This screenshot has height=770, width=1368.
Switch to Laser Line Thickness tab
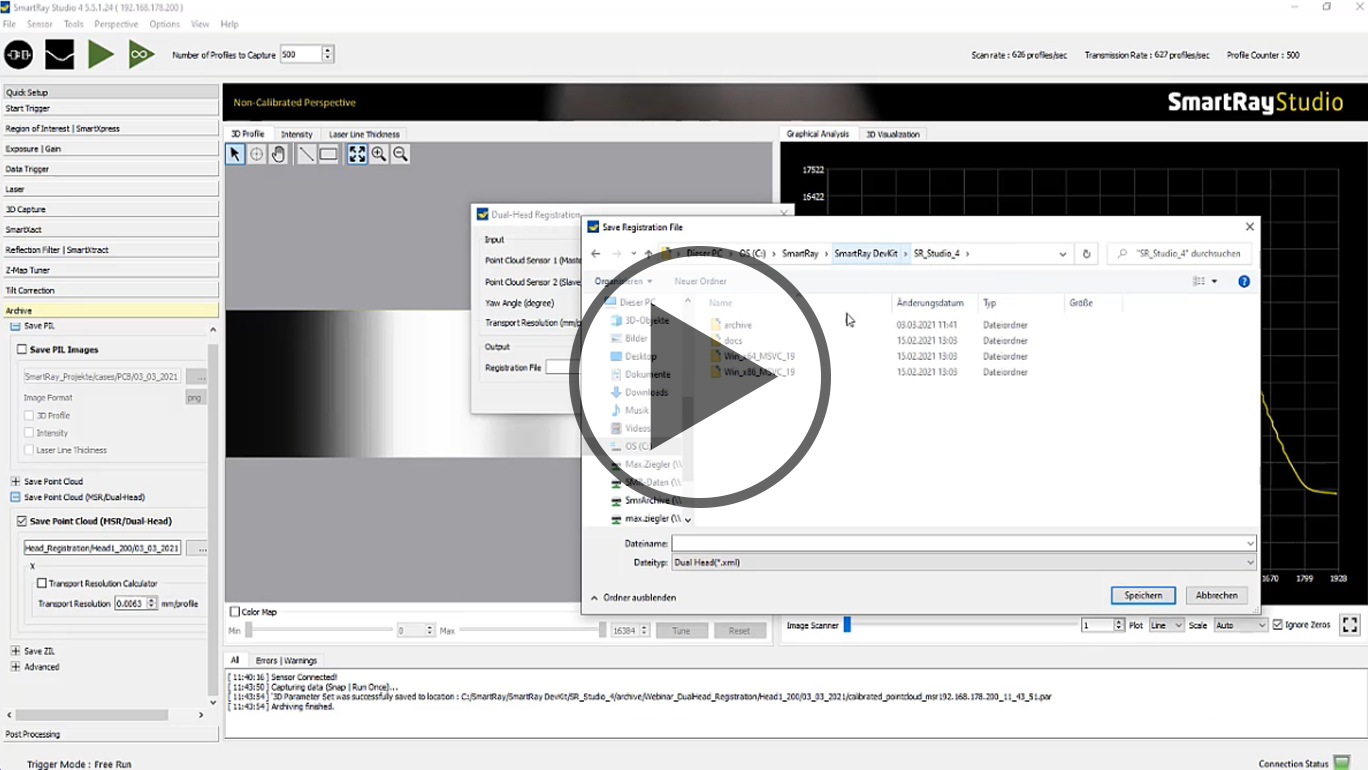click(364, 134)
